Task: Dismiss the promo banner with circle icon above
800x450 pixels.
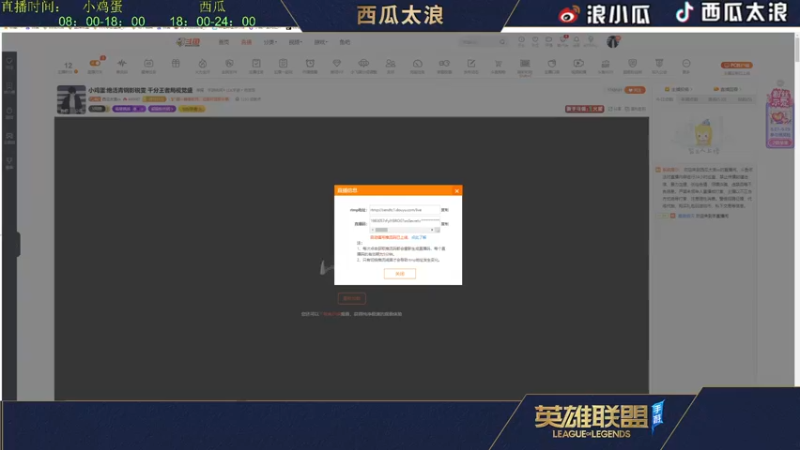Action: point(780,83)
